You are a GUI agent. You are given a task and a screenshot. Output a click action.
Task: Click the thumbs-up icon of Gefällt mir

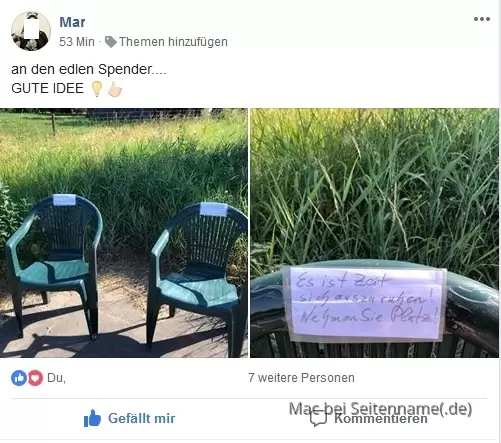[92, 418]
